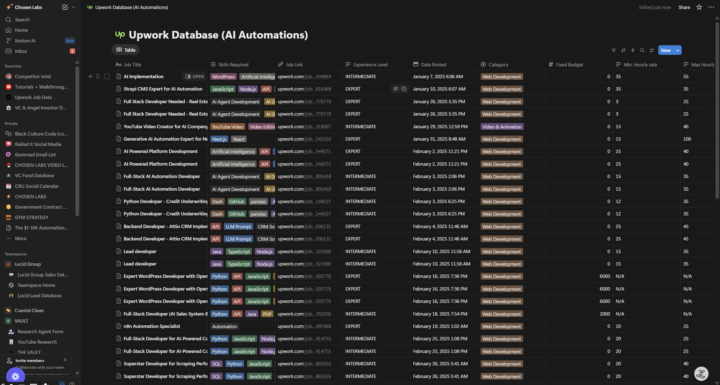Click the Job Title column header
Viewport: 720px width, 385px height.
click(161, 65)
